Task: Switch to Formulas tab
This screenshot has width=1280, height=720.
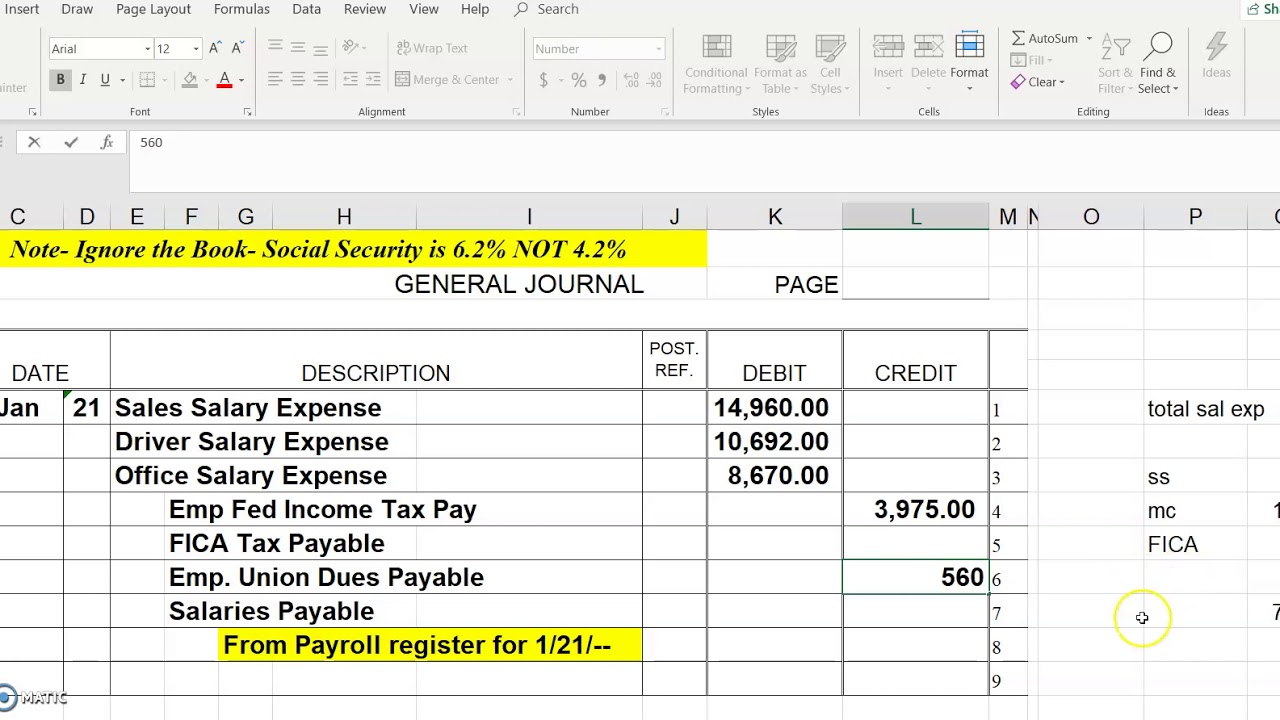Action: coord(241,9)
